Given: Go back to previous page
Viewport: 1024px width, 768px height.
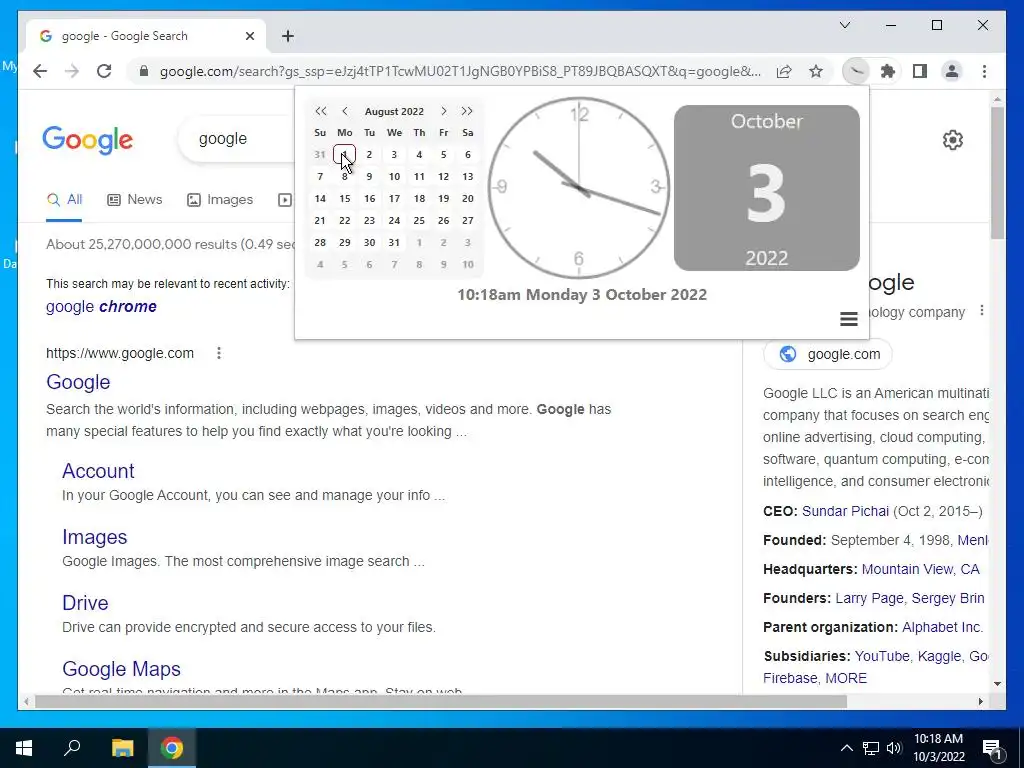Looking at the screenshot, I should click(40, 71).
